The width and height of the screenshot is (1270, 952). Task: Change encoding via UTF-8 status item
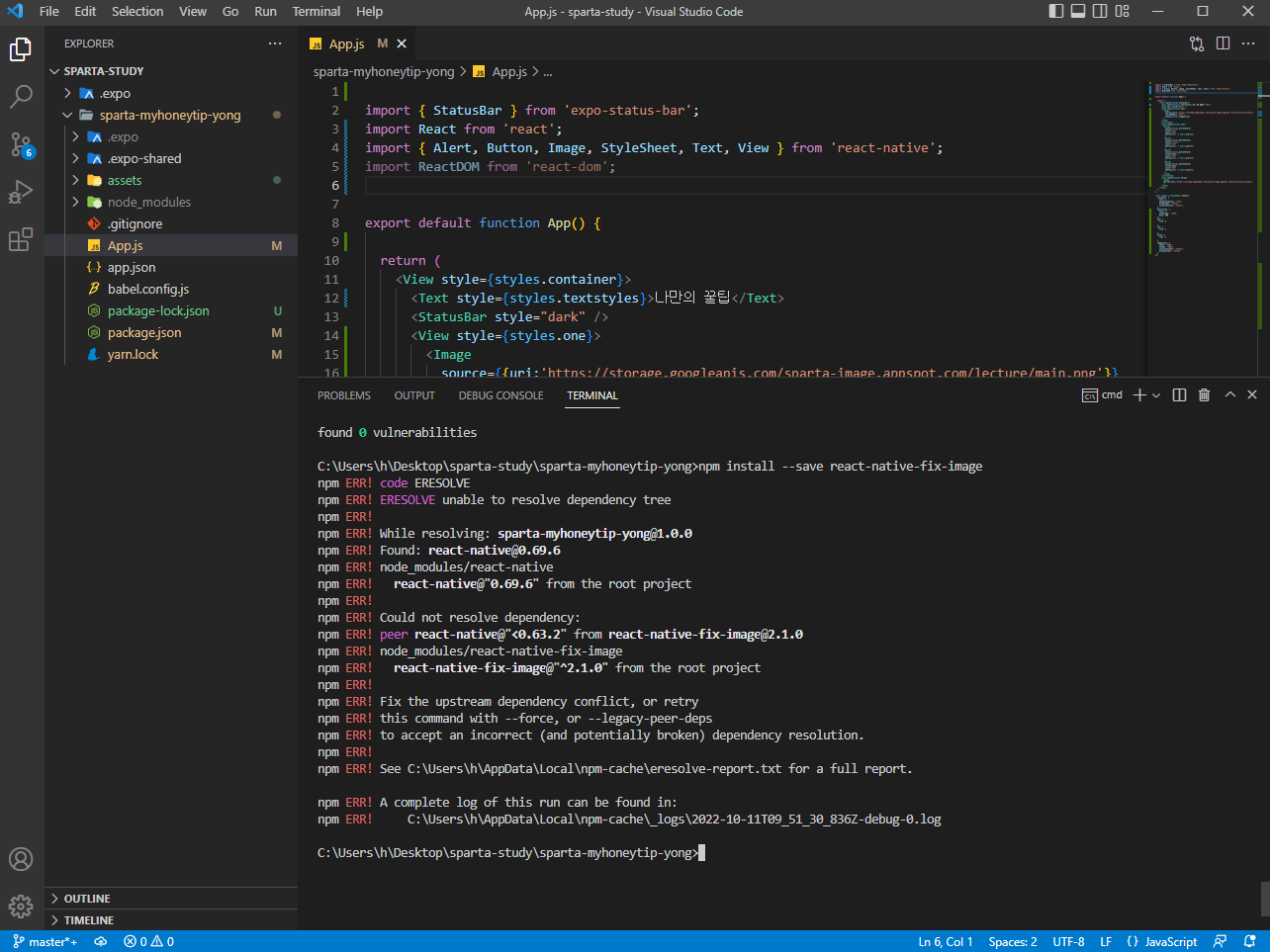point(1068,942)
